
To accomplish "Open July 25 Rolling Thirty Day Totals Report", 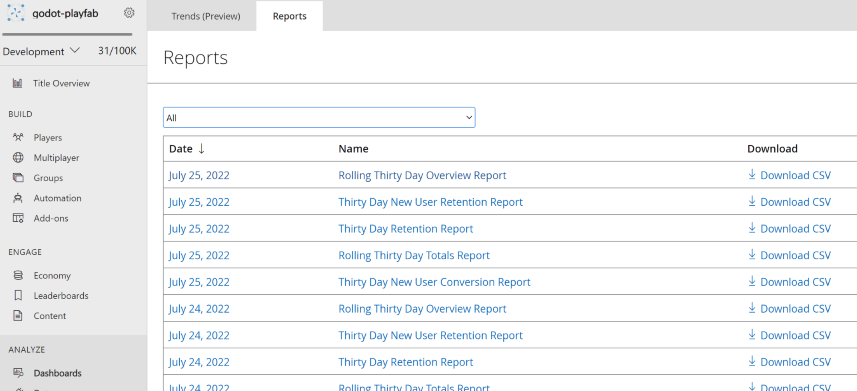I will (x=414, y=255).
